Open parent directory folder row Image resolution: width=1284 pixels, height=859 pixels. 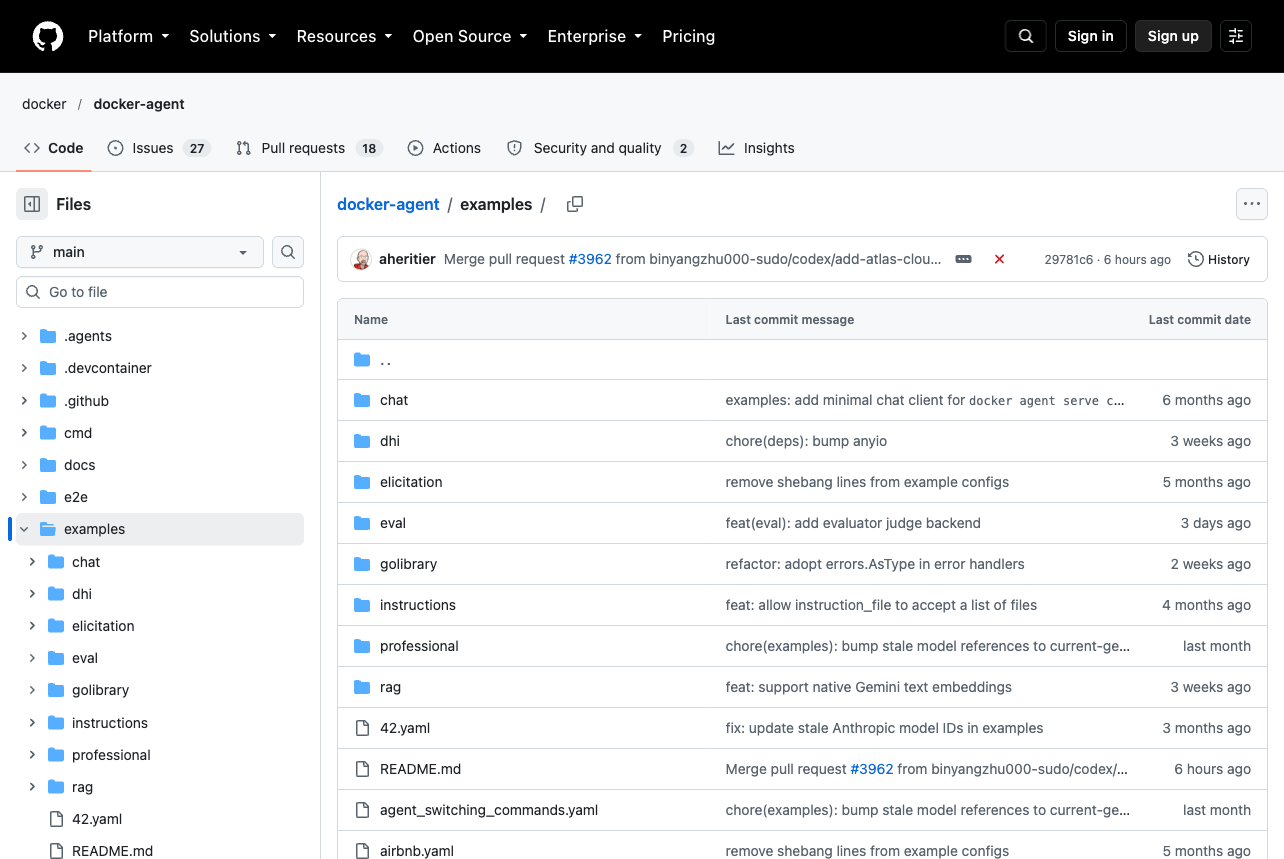coord(802,360)
